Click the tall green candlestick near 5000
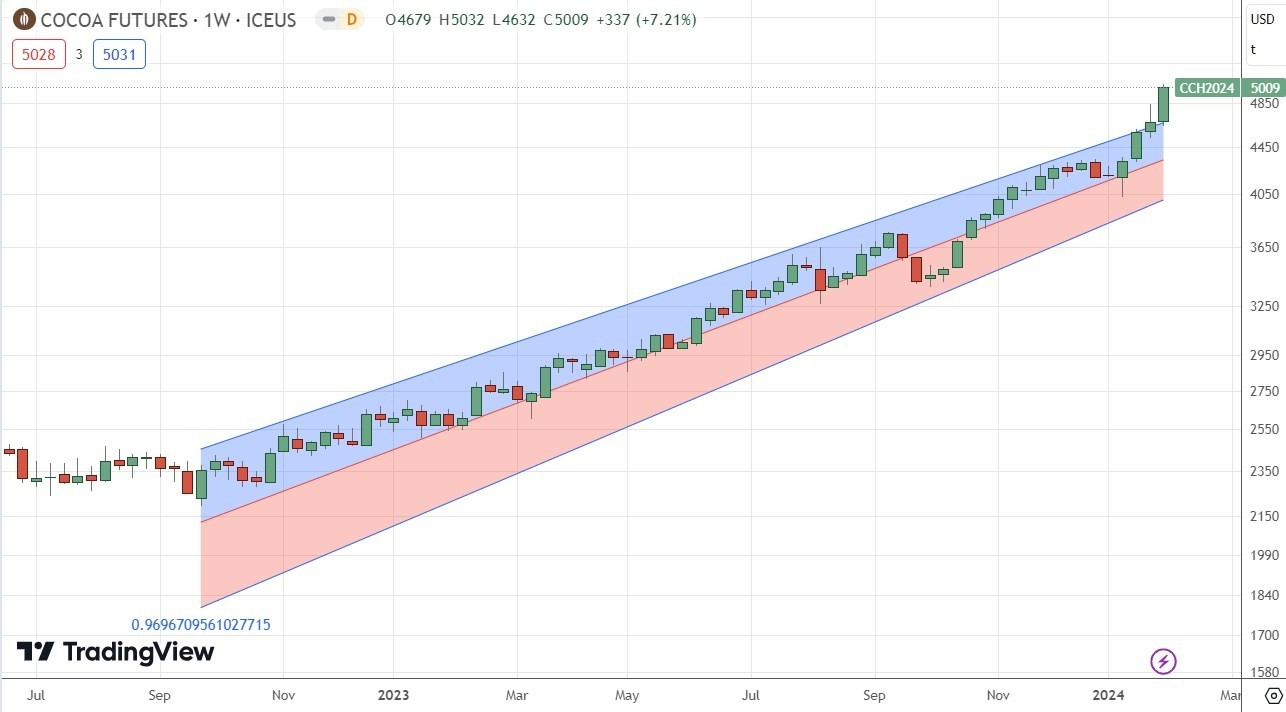The height and width of the screenshot is (712, 1286). [x=1163, y=105]
